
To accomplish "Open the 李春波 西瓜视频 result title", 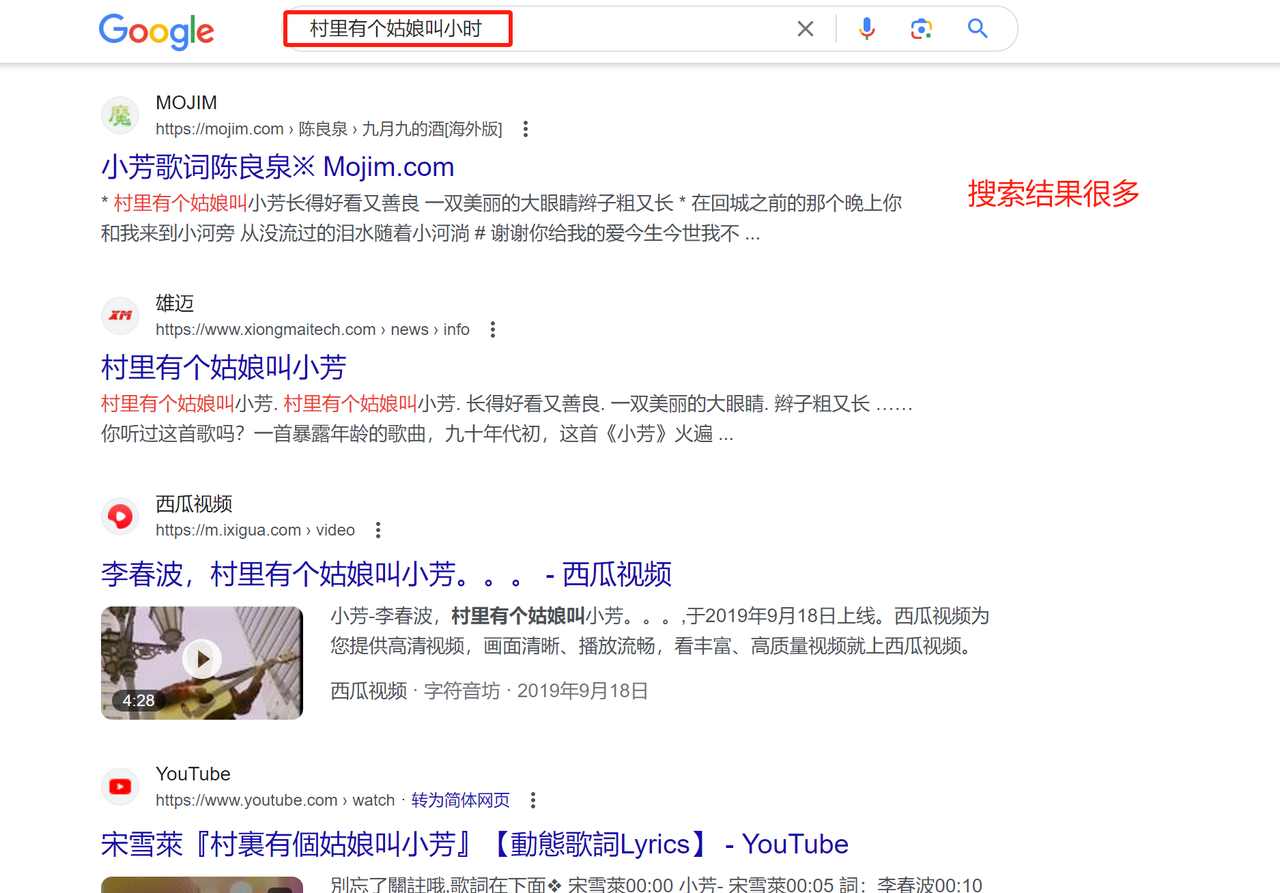I will coord(386,574).
